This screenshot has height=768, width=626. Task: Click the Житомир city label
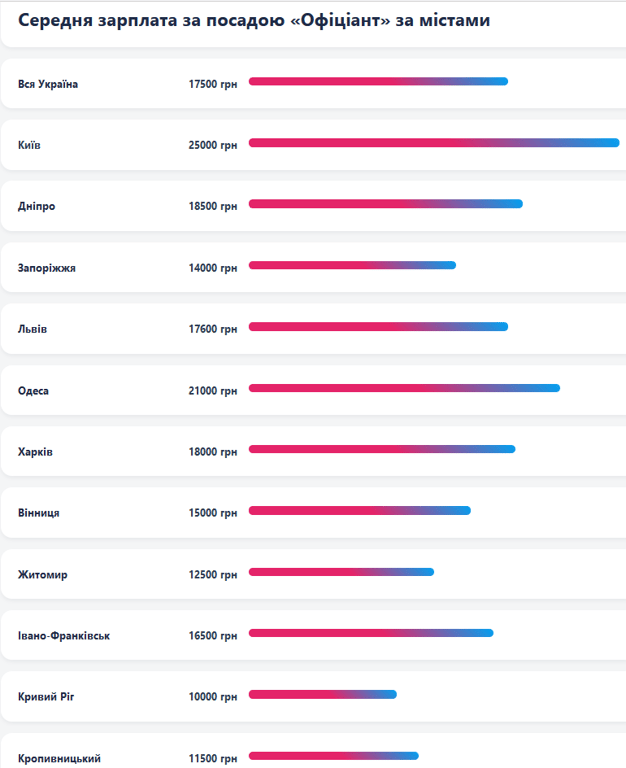[x=43, y=575]
